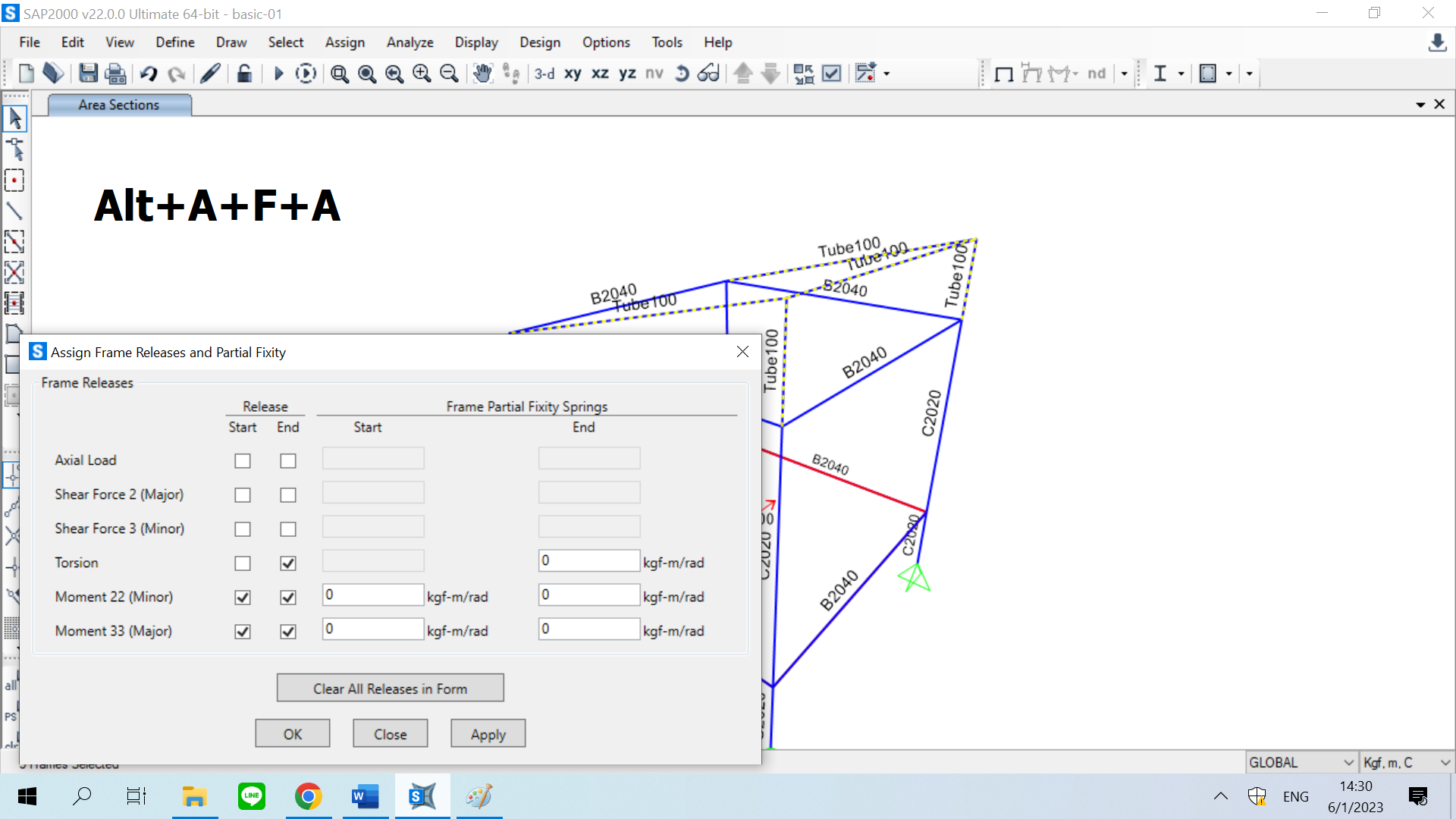Uncheck Moment 33 (Major) Start release
Screen dimensions: 1456x819
pyautogui.click(x=243, y=632)
